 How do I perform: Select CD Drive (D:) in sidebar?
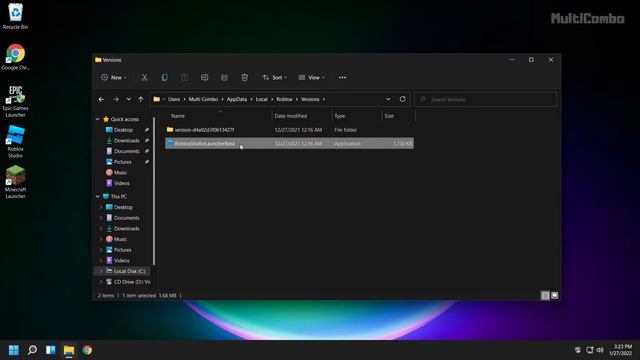[131, 282]
